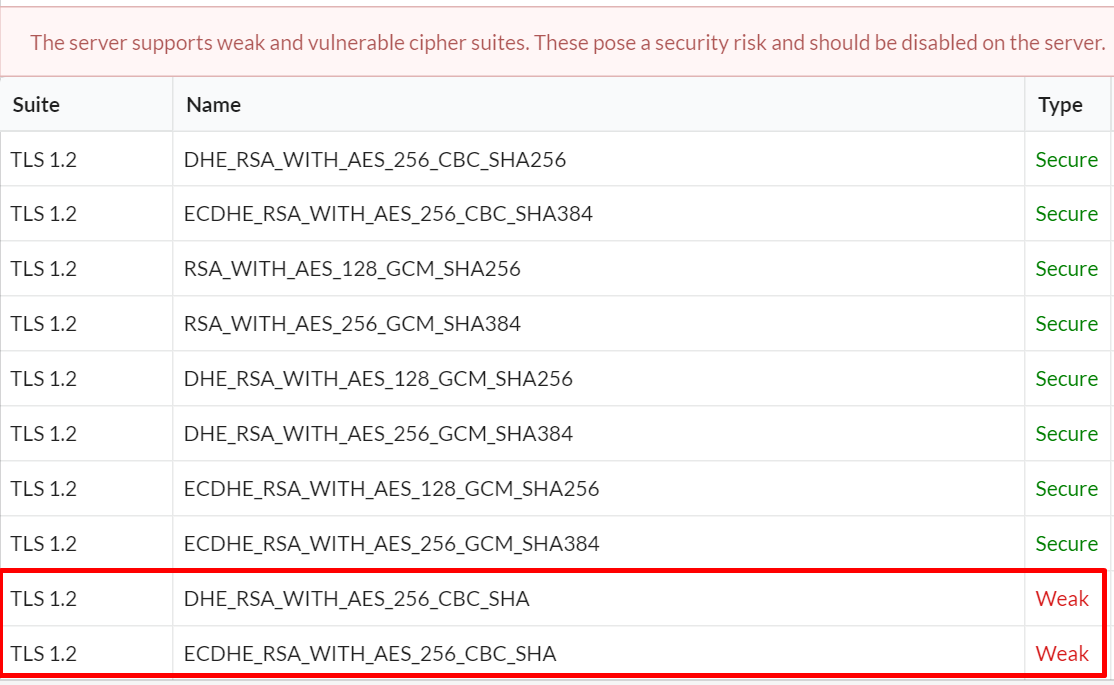Click Secure label for DHE_RSA_WITH_AES_256_CBC_SHA256
This screenshot has height=685, width=1114.
click(1066, 160)
